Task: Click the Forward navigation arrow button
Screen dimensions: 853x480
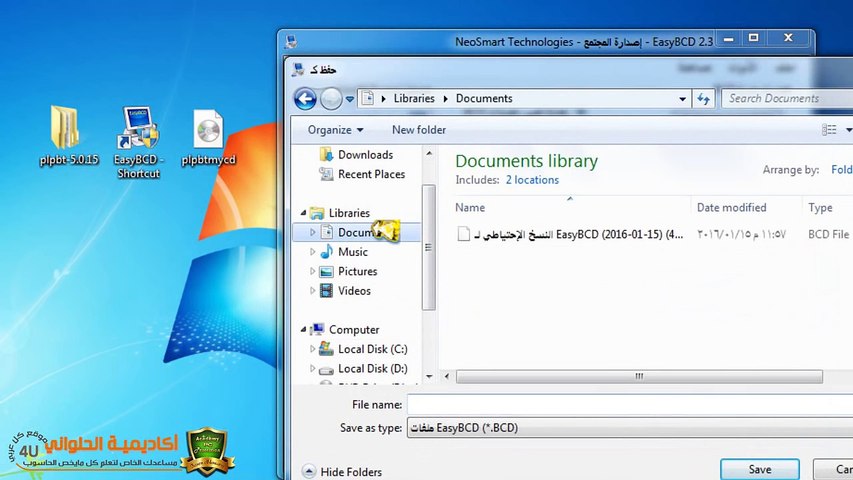Action: click(x=331, y=99)
